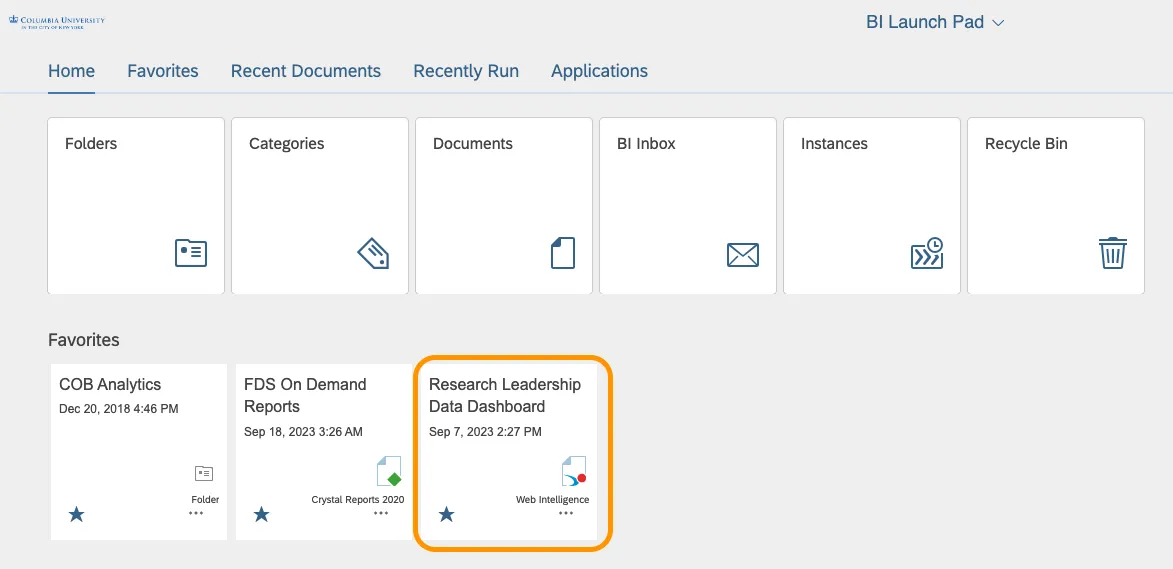This screenshot has width=1173, height=569.
Task: Click the Columbia University logo
Action: point(57,21)
